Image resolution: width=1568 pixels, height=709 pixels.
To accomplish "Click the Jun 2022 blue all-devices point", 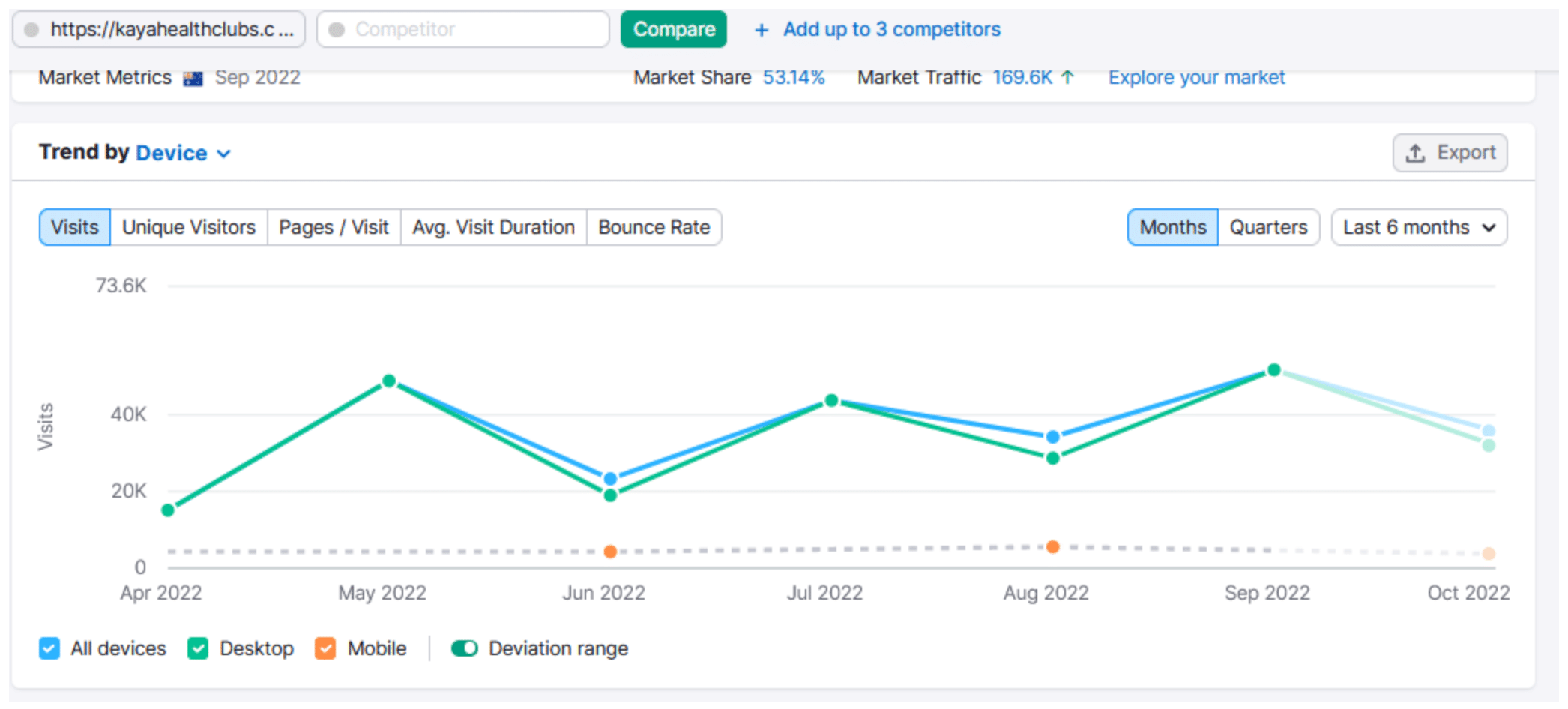I will tap(611, 479).
